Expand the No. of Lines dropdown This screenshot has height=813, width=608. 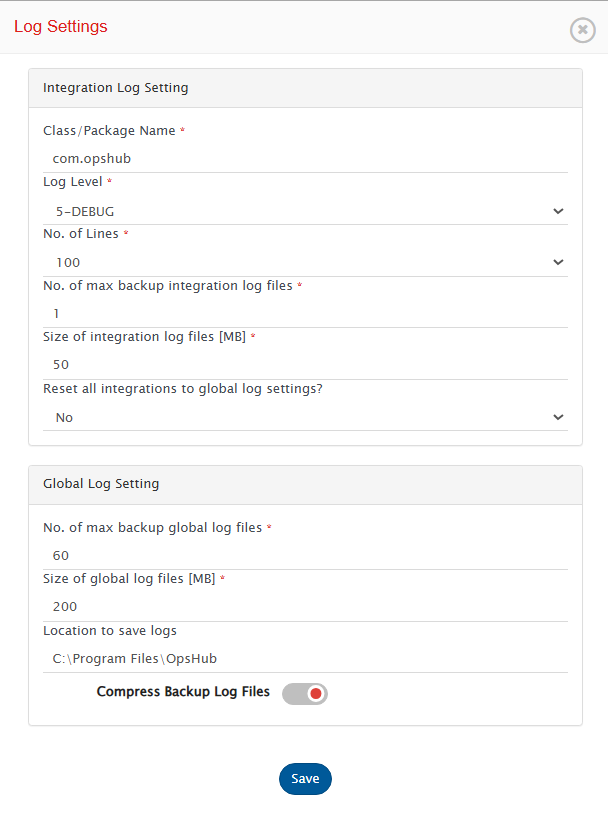(x=305, y=263)
